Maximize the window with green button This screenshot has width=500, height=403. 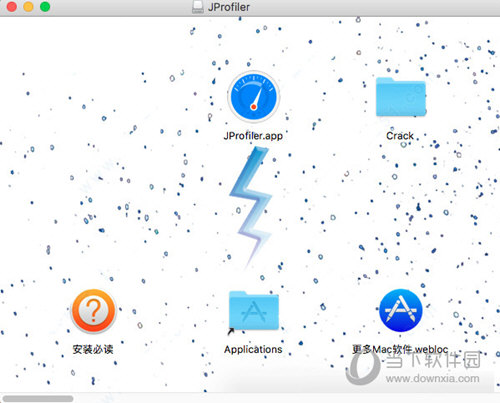coord(45,7)
